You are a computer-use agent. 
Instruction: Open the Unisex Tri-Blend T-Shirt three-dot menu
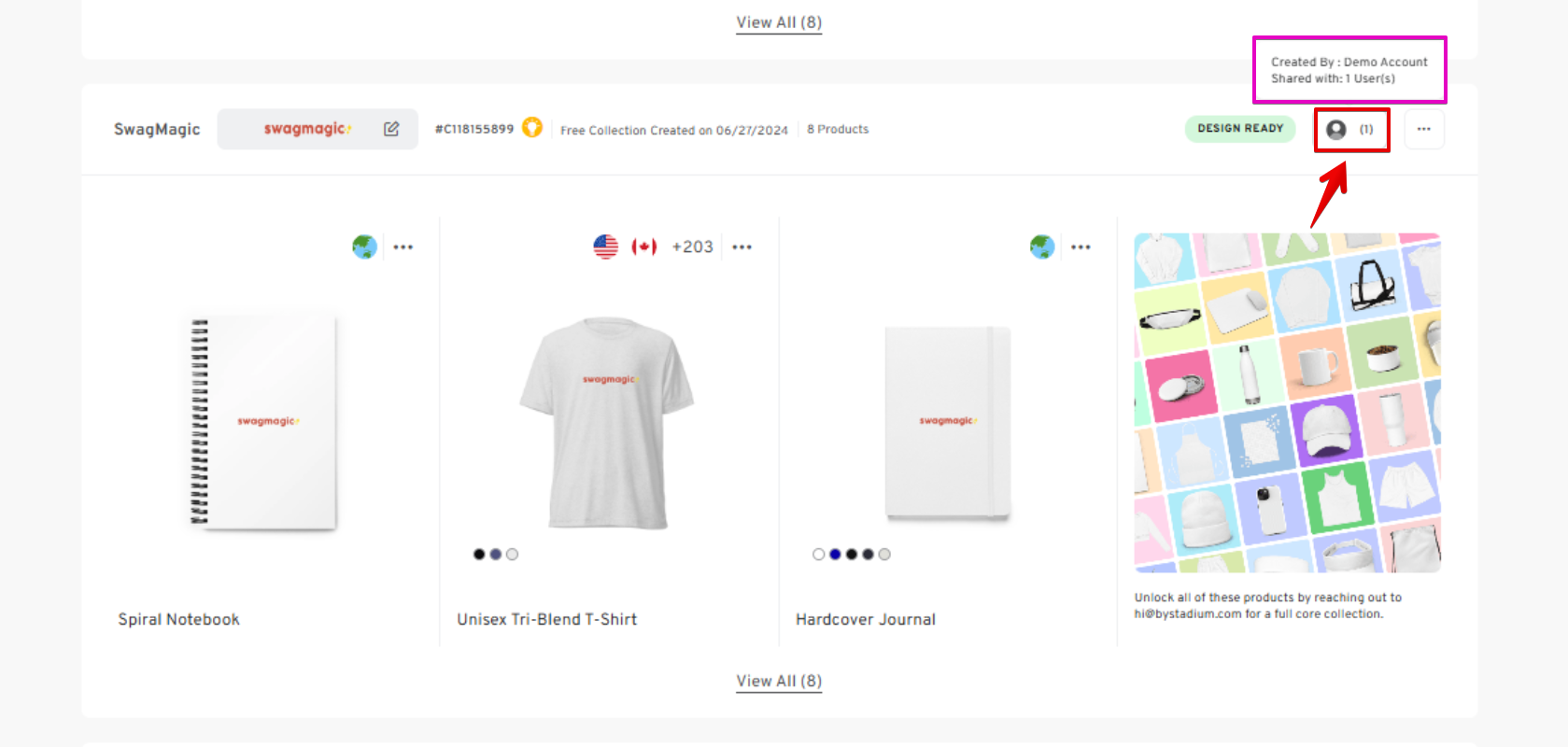[742, 247]
